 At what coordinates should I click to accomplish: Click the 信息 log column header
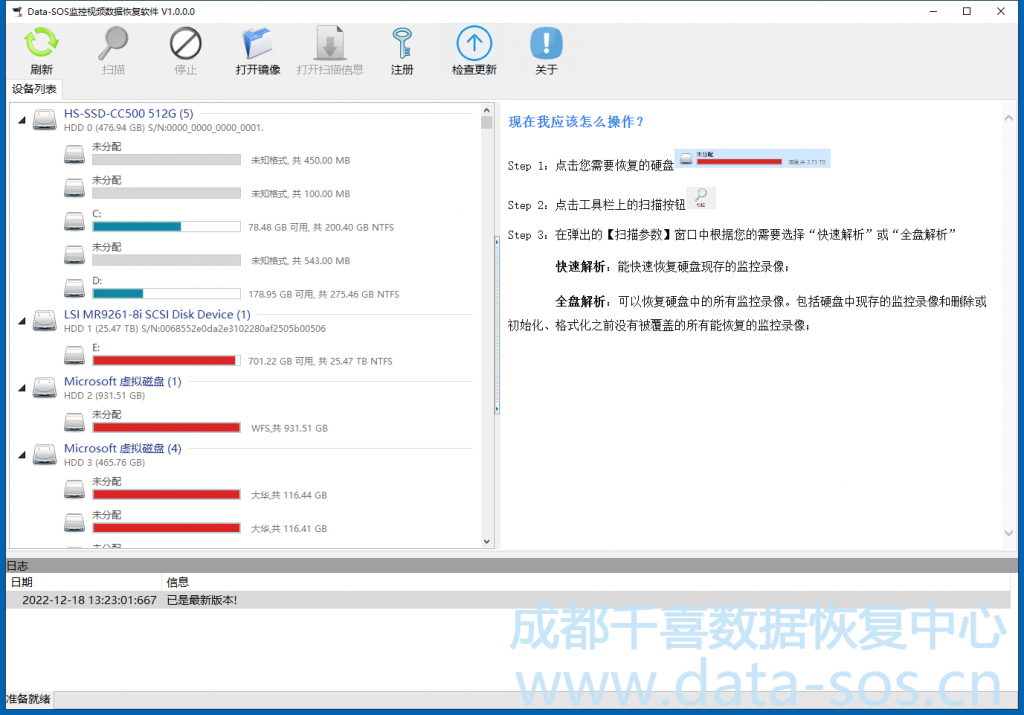click(x=178, y=581)
